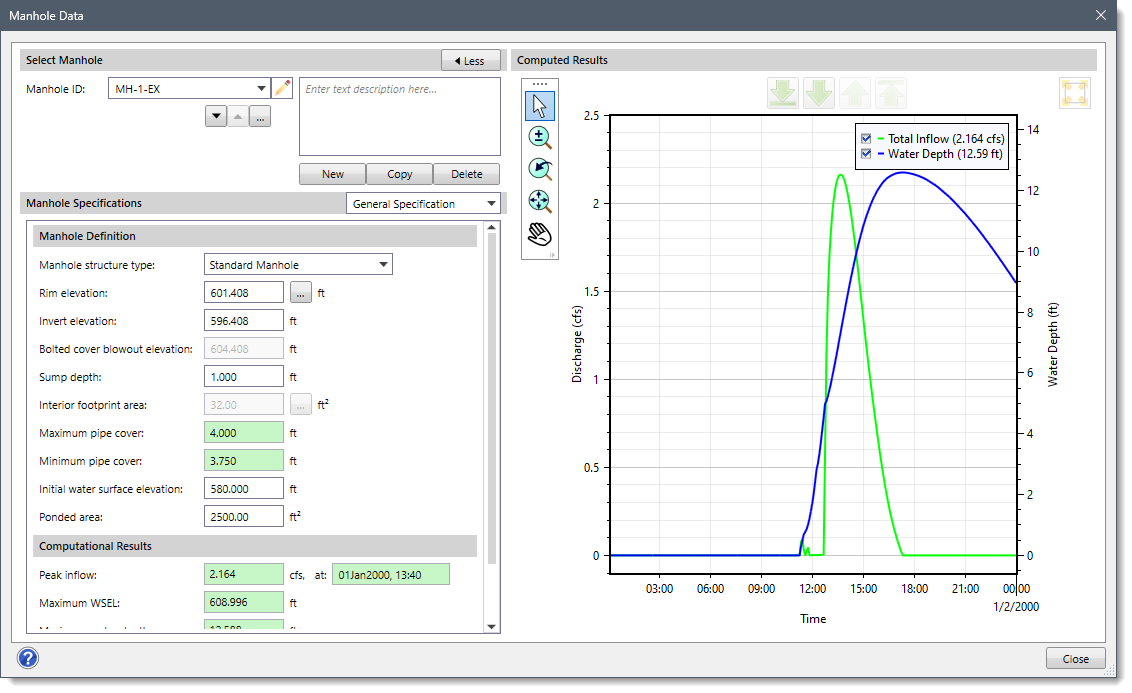Uncheck the Total Inflow series checkbox

click(866, 139)
